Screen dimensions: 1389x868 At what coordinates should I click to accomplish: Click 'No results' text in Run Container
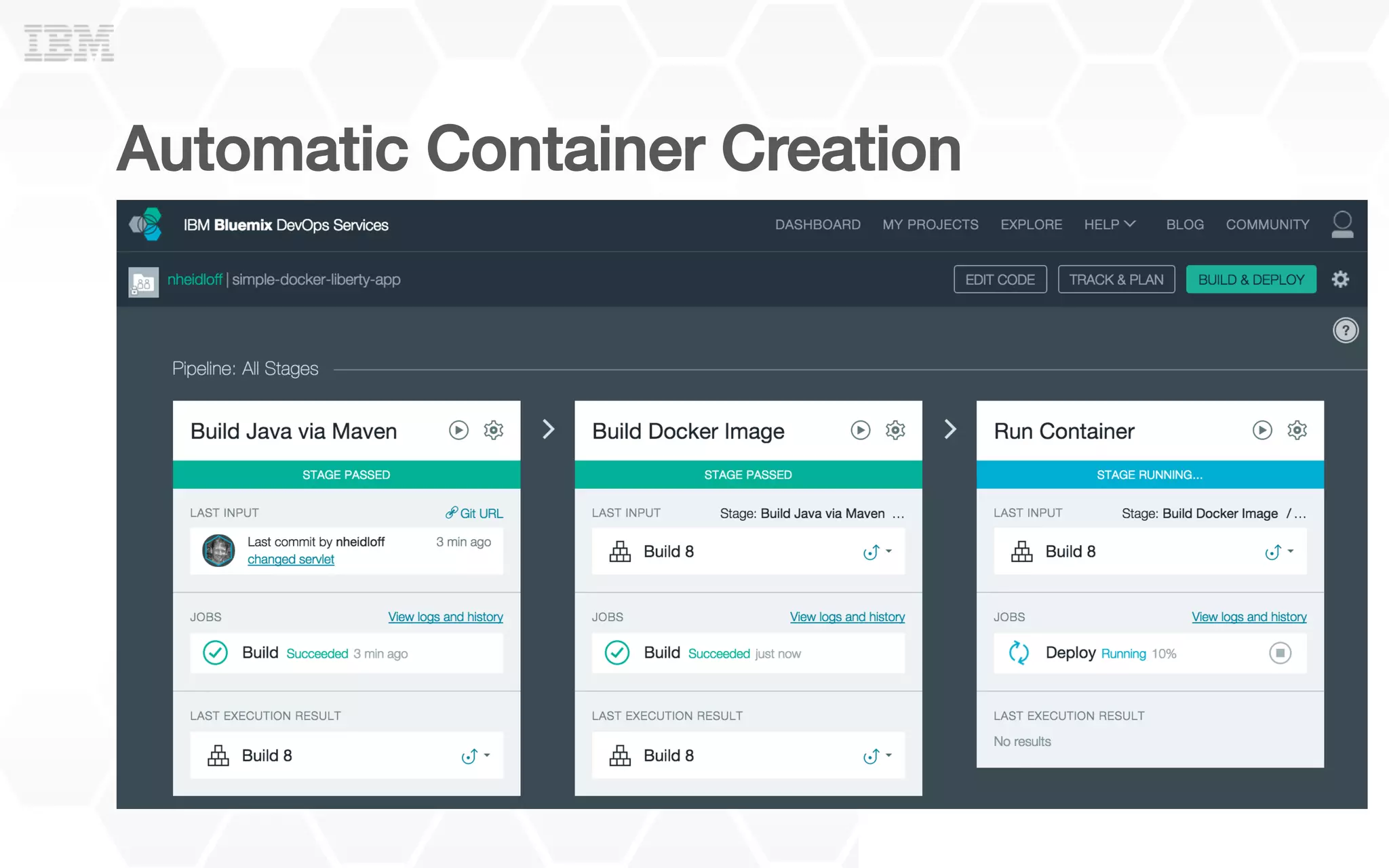1022,742
